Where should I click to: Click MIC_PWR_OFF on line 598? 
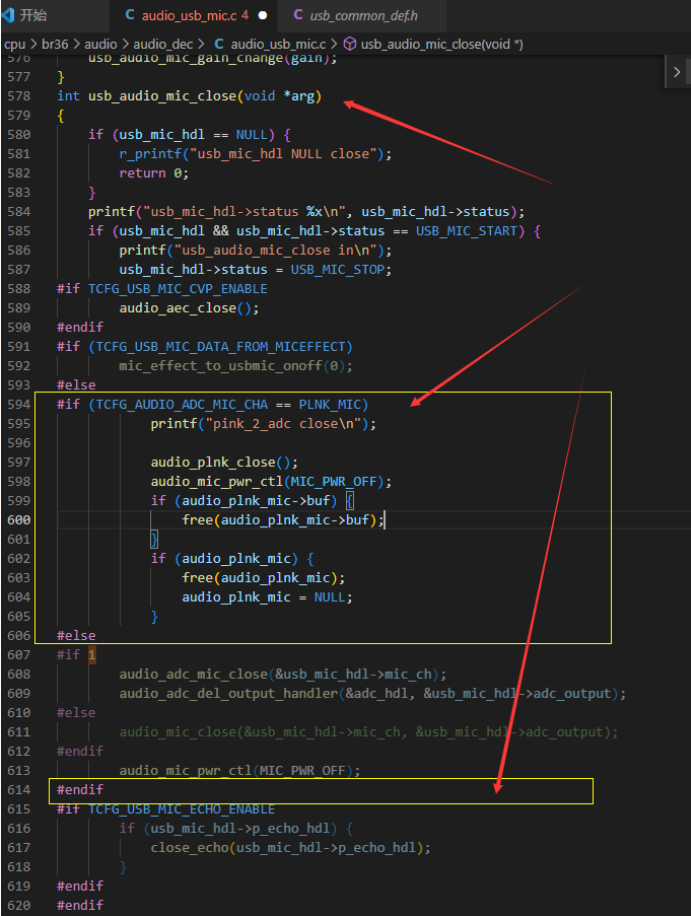[x=334, y=481]
